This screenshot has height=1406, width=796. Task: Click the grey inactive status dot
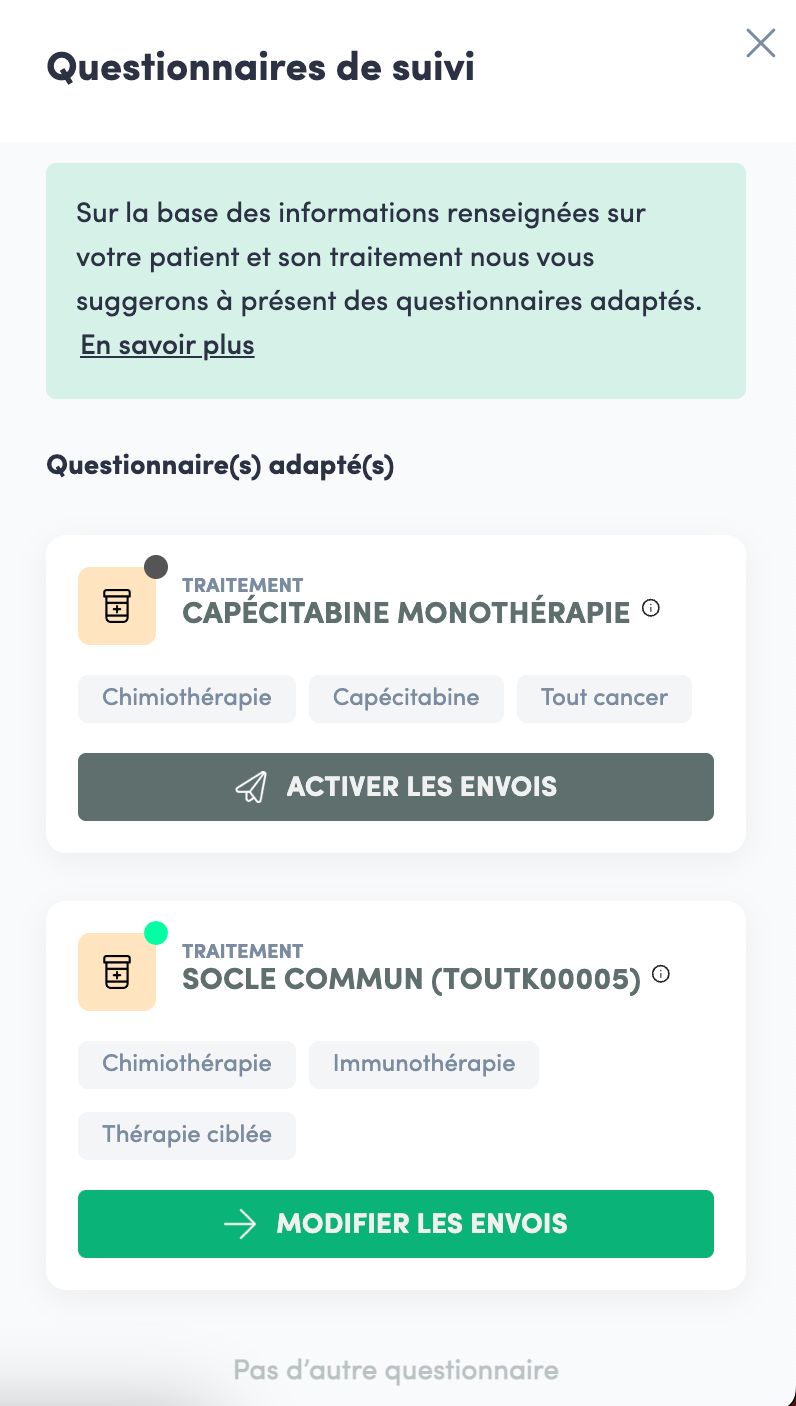click(x=155, y=567)
